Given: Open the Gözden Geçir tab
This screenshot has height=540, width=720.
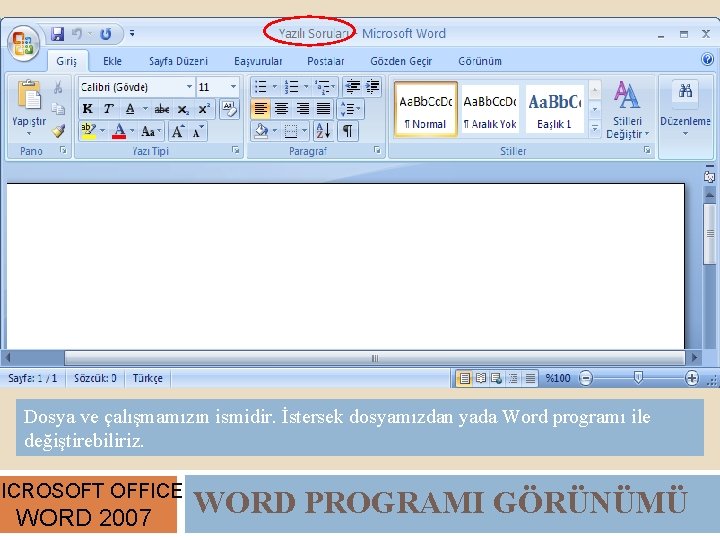Looking at the screenshot, I should point(401,61).
